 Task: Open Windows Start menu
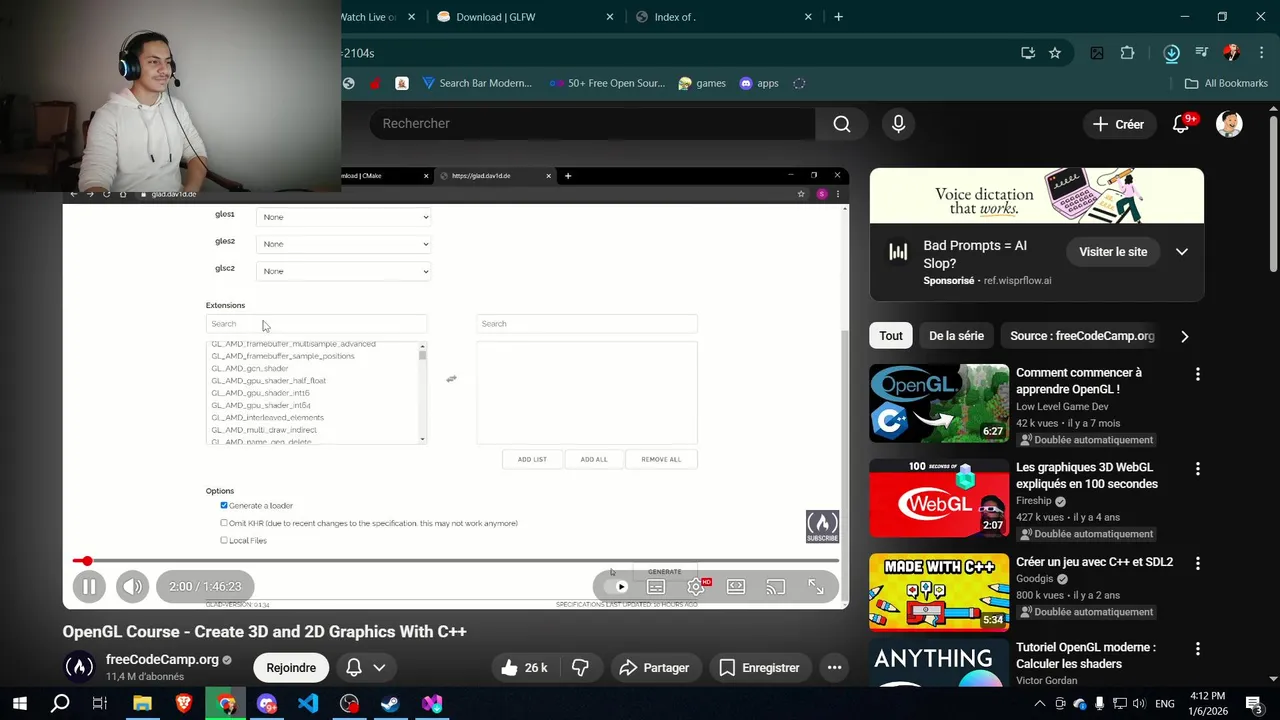[x=20, y=704]
